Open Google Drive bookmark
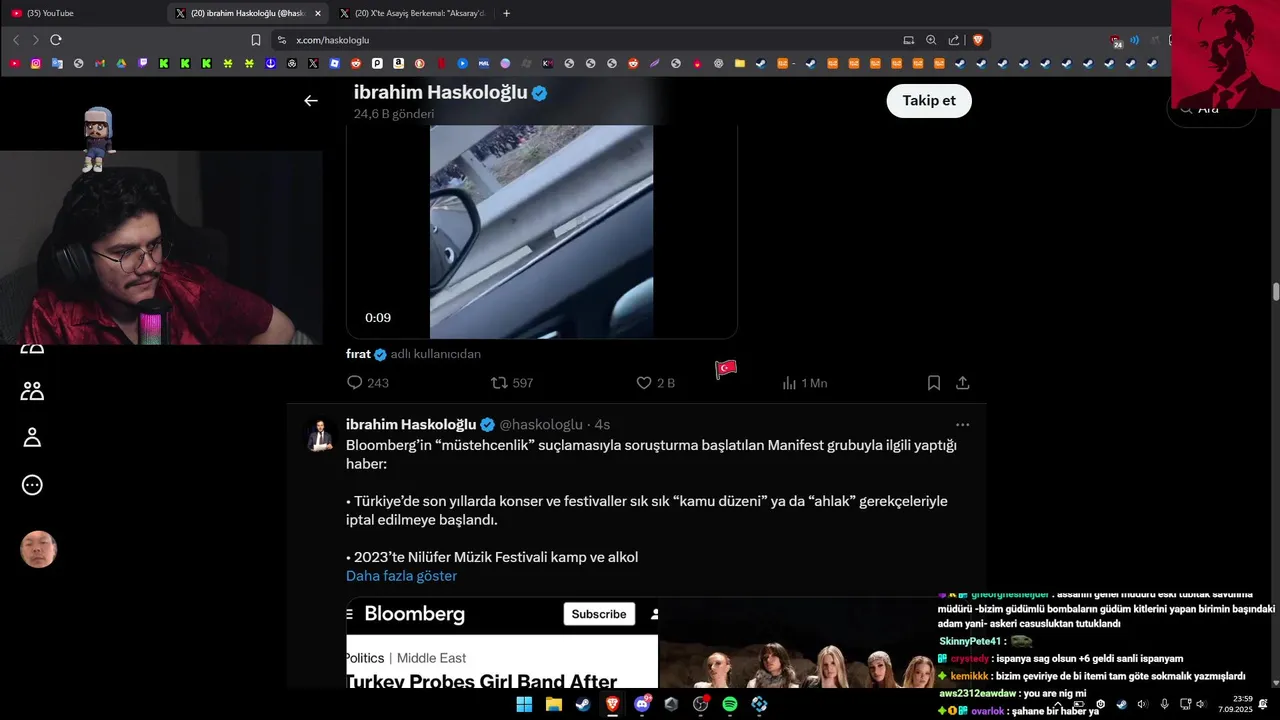Viewport: 1280px width, 720px height. (x=121, y=63)
